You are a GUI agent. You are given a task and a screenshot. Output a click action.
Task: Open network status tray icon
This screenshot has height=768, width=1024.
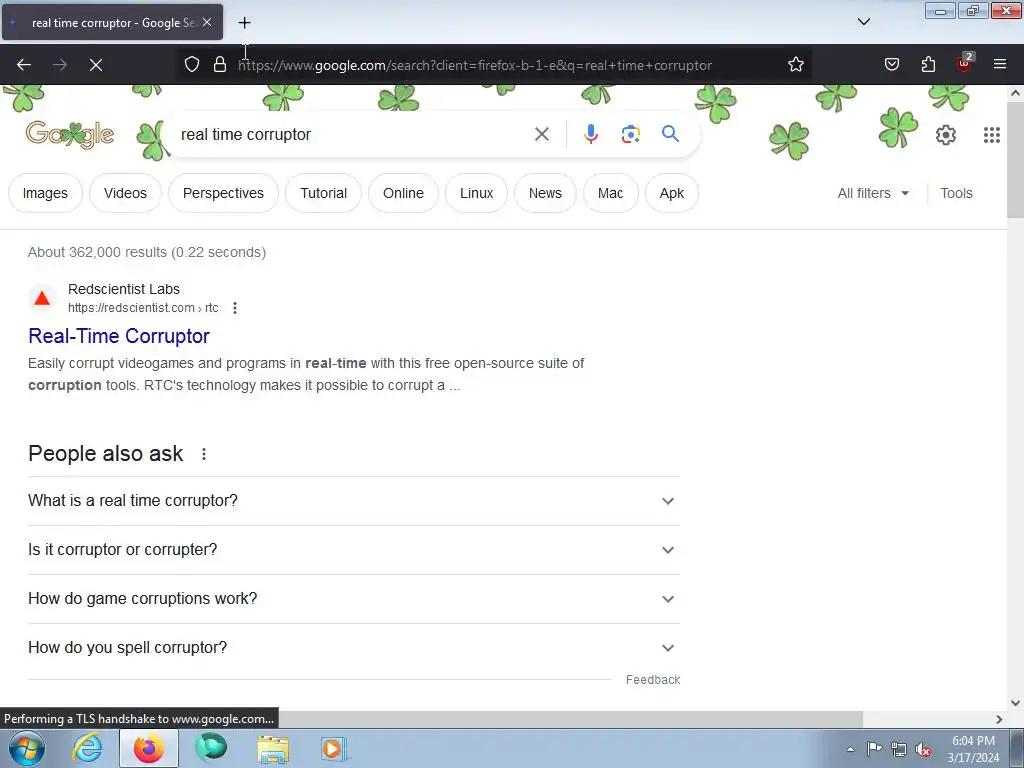pyautogui.click(x=899, y=749)
